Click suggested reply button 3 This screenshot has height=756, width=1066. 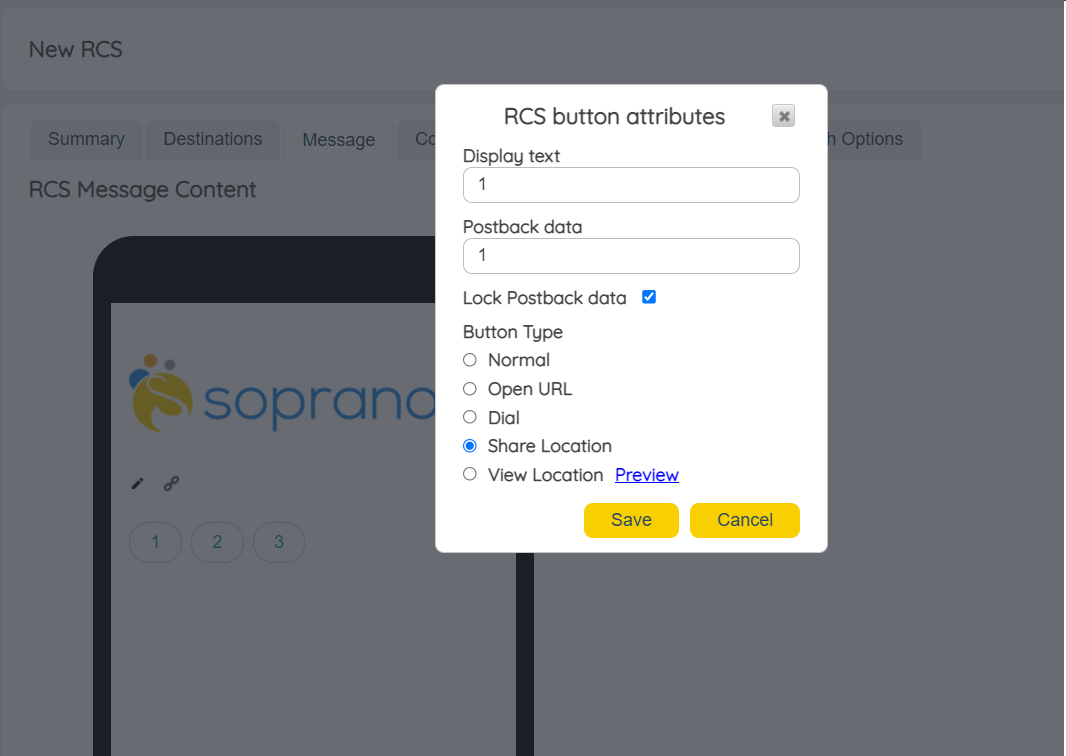[279, 542]
